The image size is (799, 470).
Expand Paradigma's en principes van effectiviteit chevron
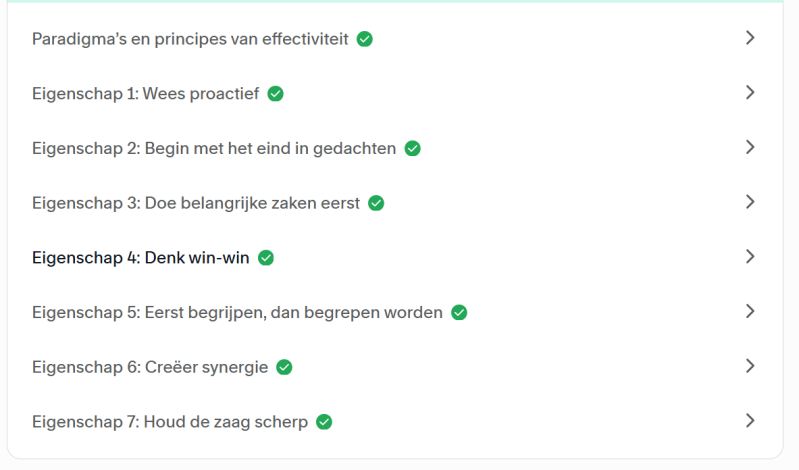coord(750,38)
